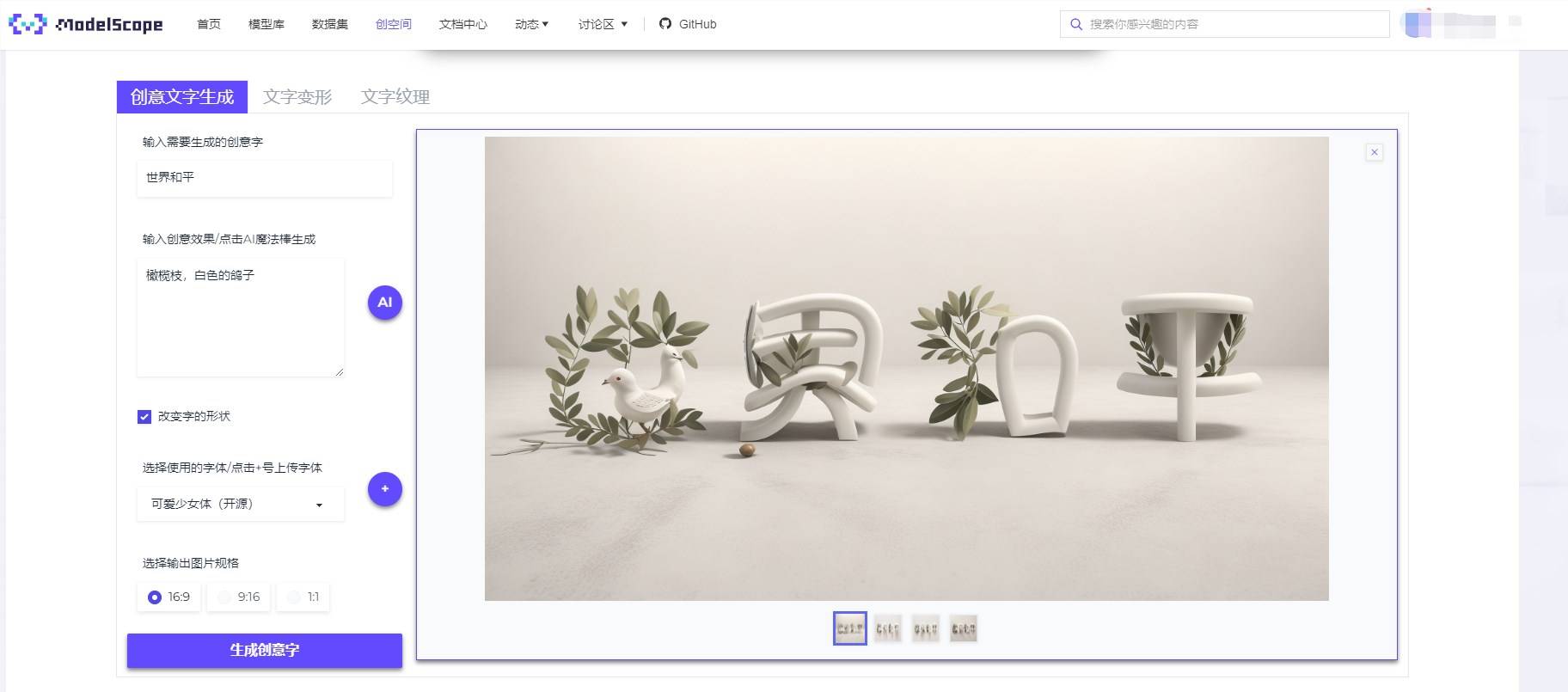The height and width of the screenshot is (692, 1568).
Task: Click the AI magic wand button
Action: coord(384,303)
